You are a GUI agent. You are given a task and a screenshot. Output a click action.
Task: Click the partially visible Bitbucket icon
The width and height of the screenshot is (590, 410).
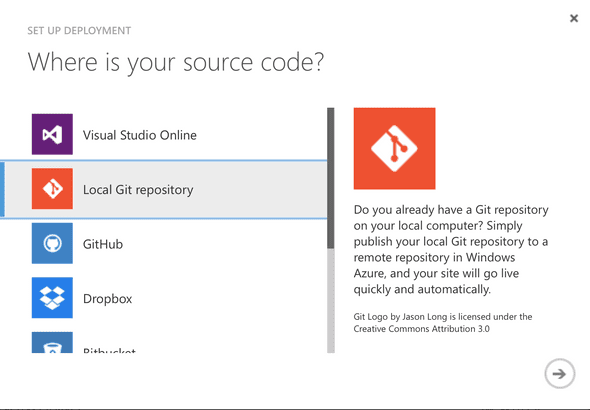click(52, 342)
